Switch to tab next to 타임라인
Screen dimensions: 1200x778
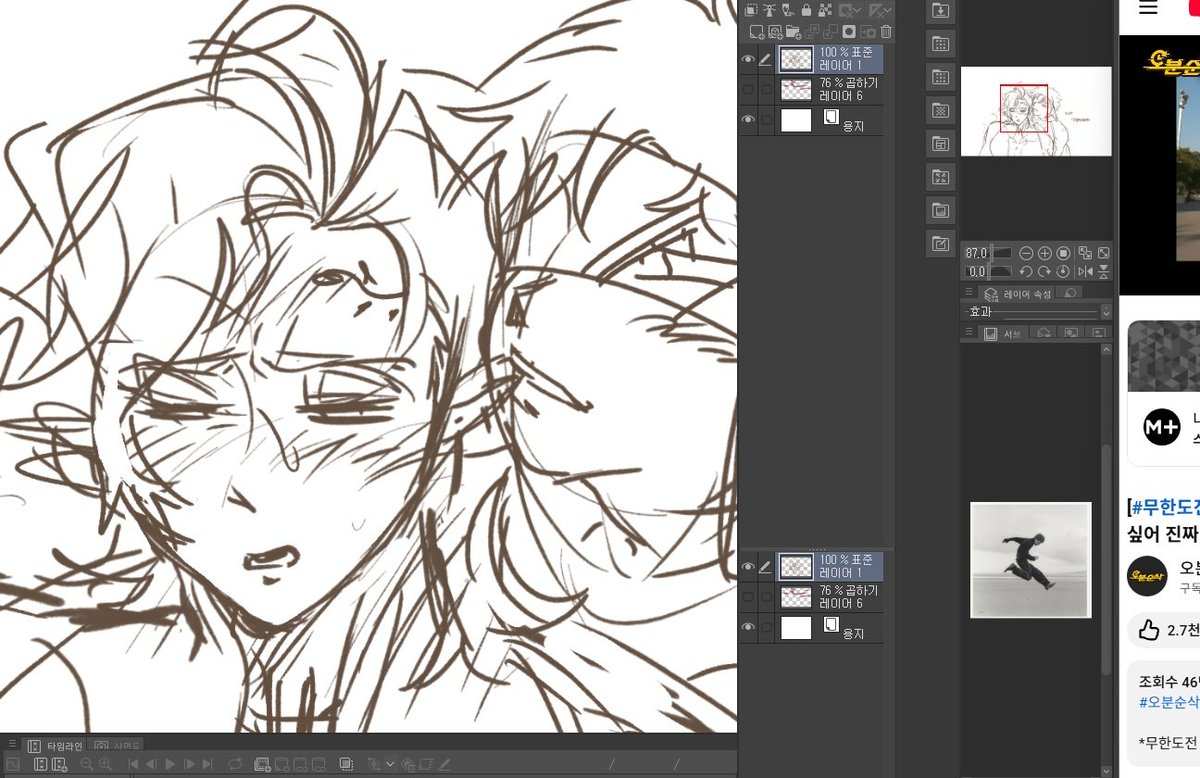[x=117, y=746]
